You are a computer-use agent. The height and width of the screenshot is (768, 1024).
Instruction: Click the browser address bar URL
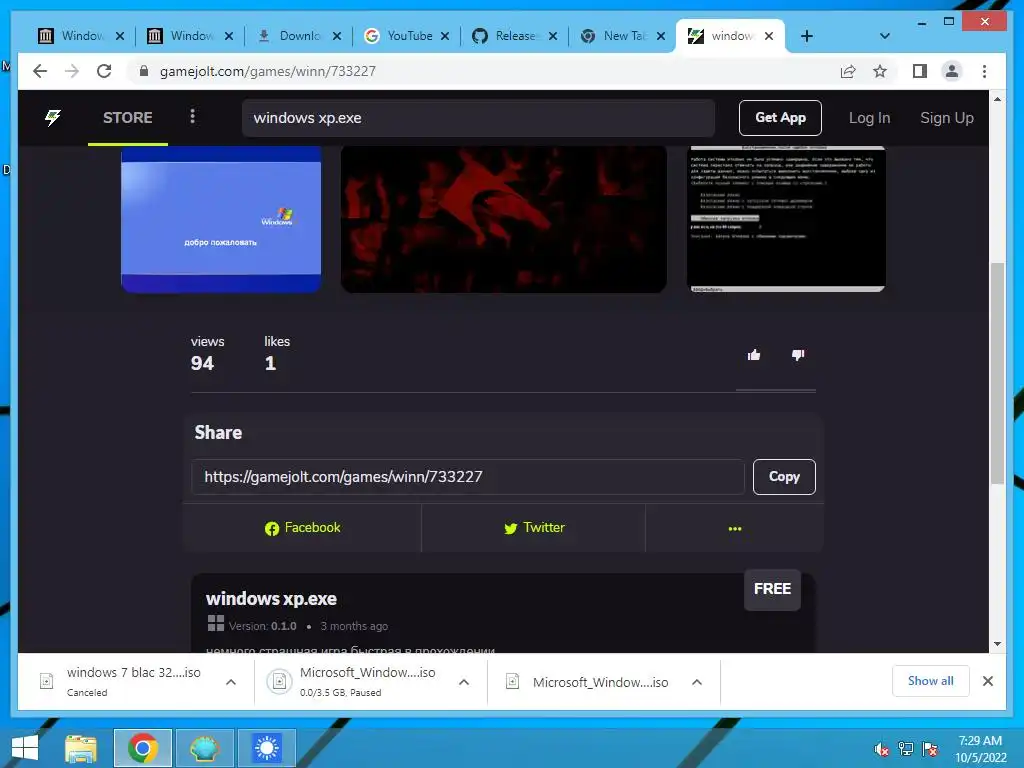point(268,71)
